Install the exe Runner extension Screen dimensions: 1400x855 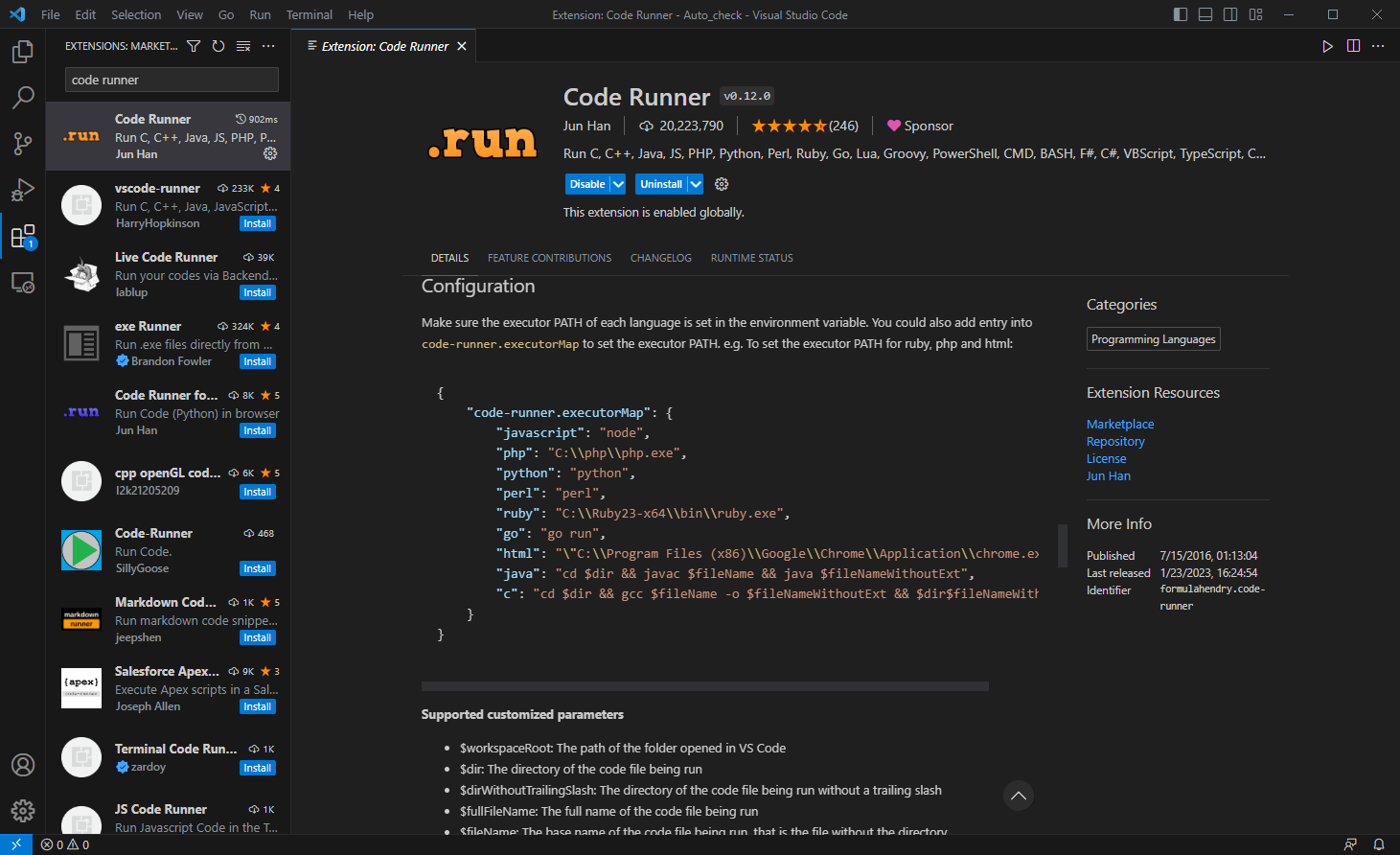(258, 361)
